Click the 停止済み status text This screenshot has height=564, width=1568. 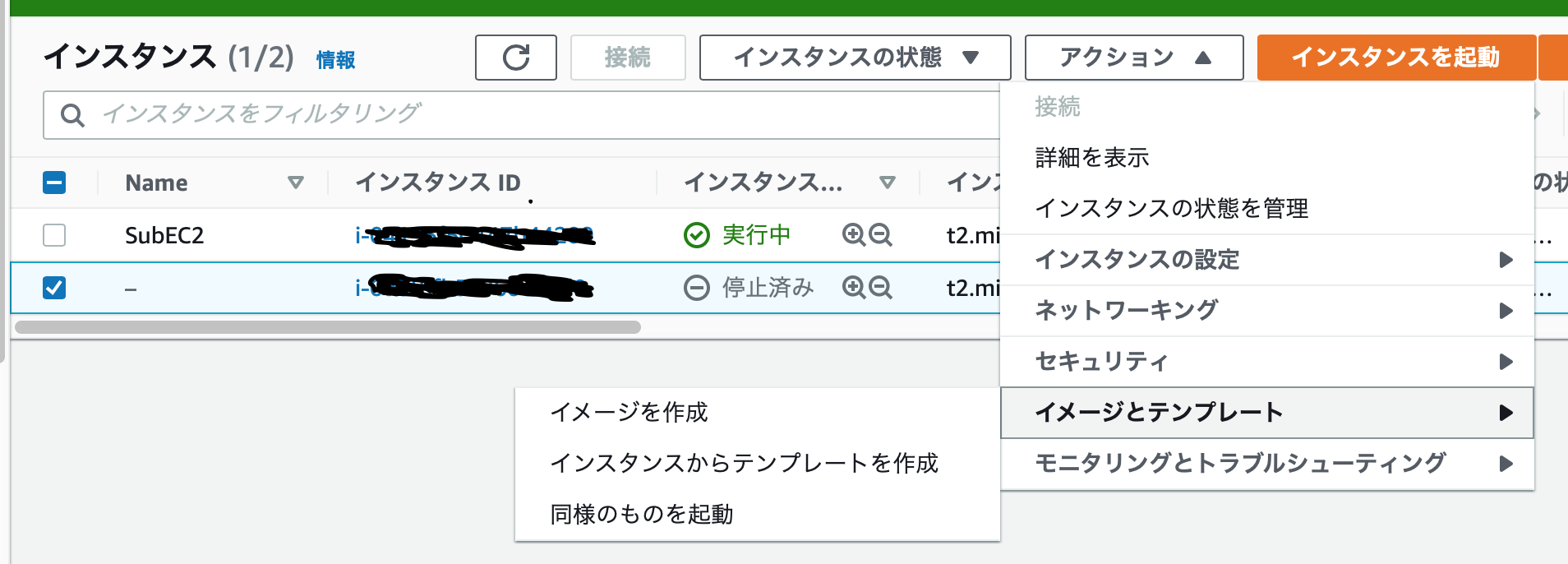tap(768, 288)
